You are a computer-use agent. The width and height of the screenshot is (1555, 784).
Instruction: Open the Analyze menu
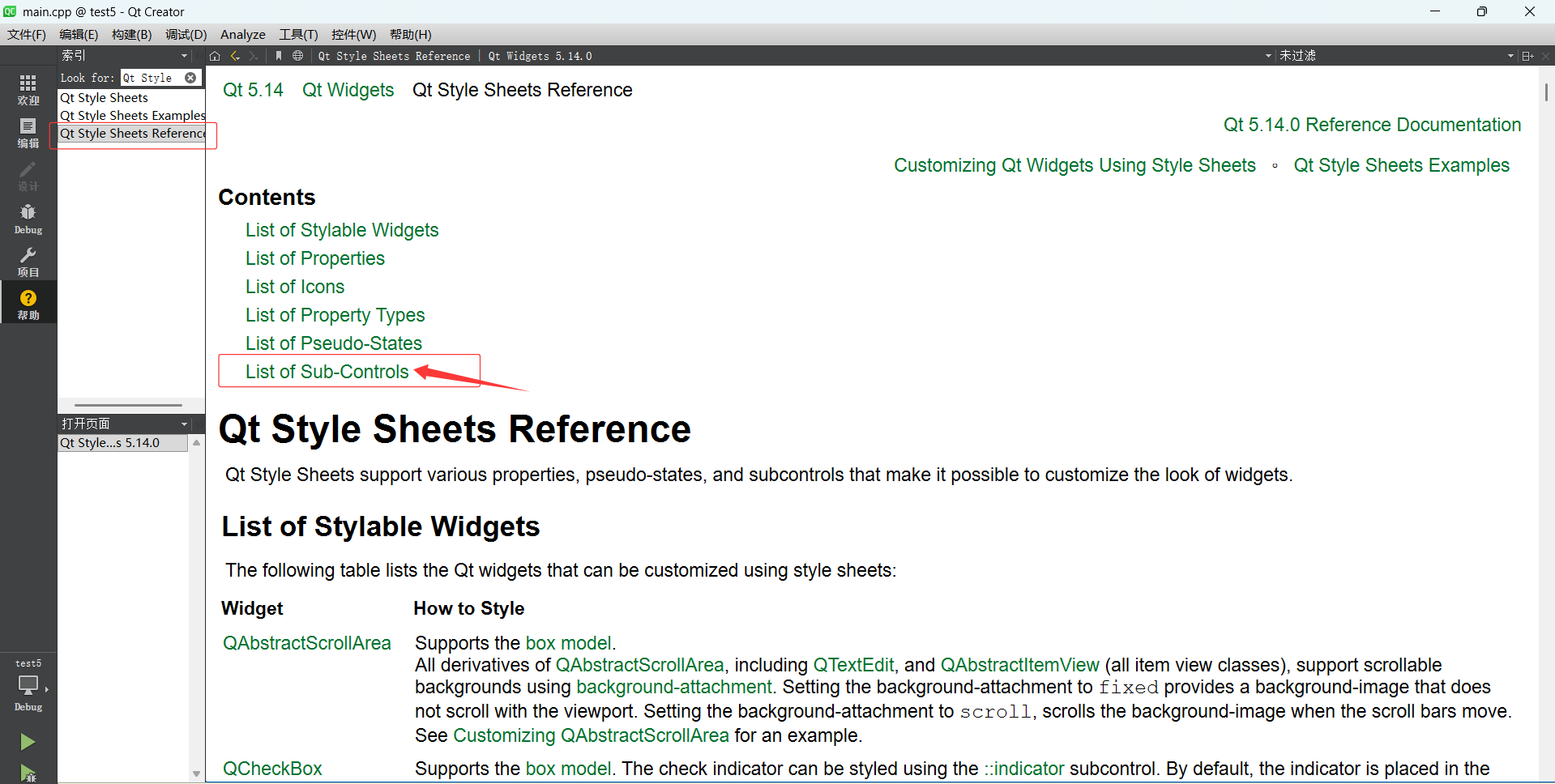243,34
